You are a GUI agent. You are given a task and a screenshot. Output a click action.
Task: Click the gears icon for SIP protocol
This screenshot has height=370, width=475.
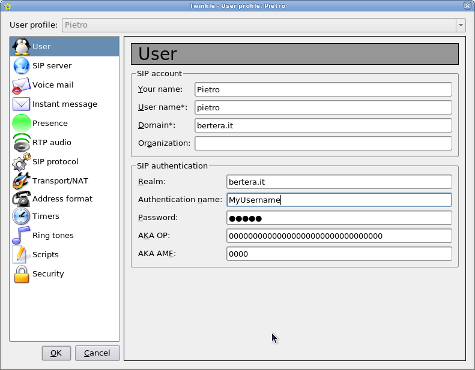point(22,162)
